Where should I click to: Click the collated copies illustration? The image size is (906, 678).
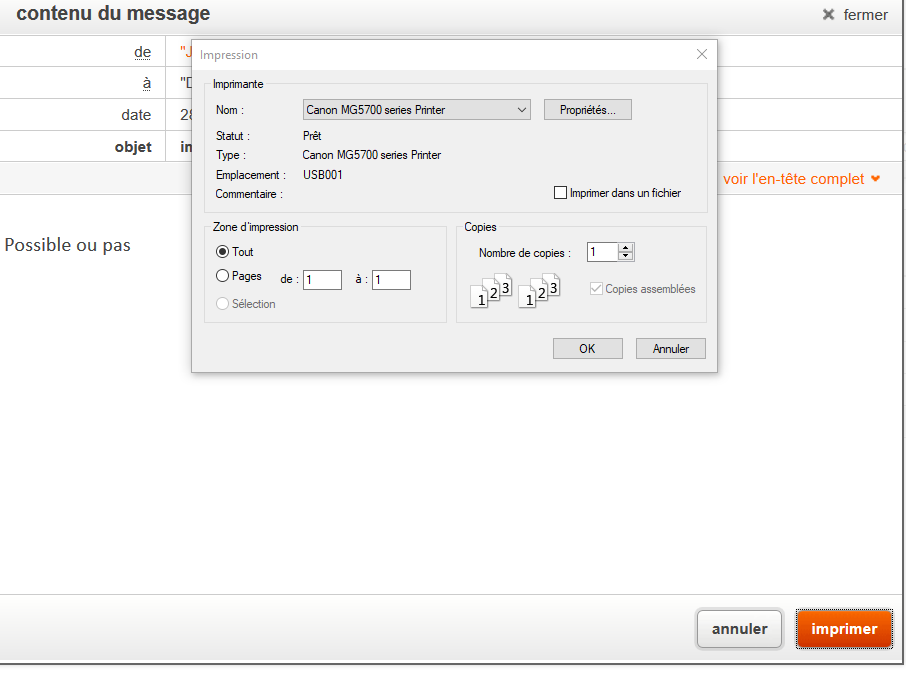[515, 291]
